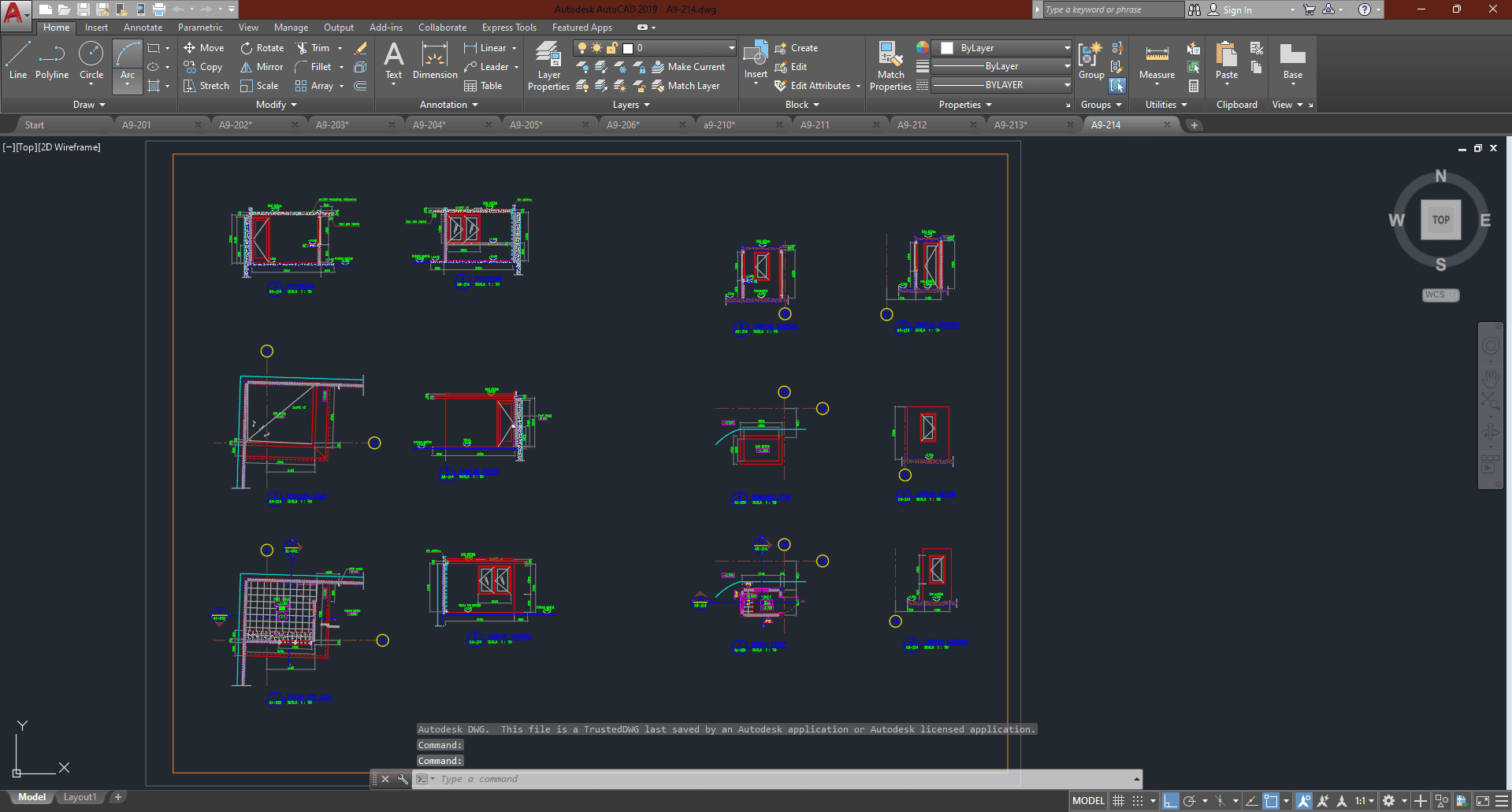
Task: Click the Match Properties tool
Action: (890, 66)
